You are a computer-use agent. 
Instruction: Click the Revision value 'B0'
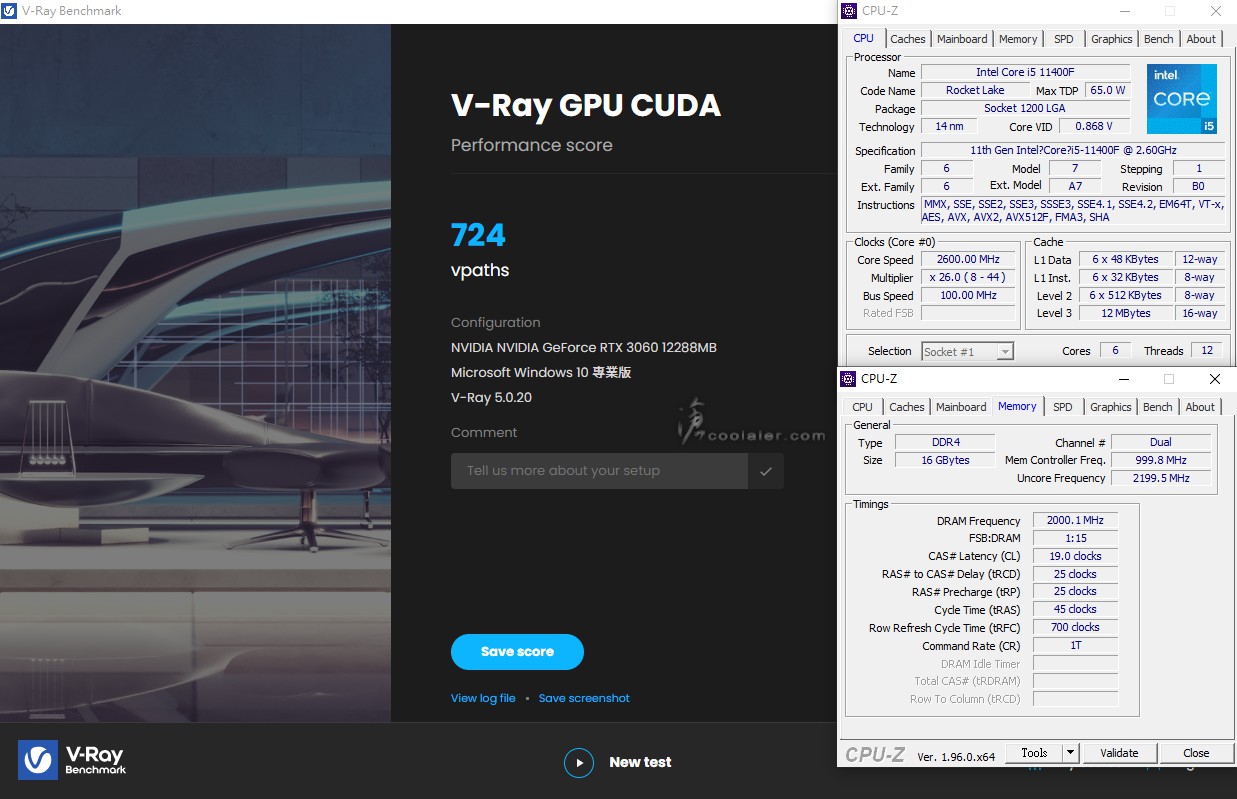click(1199, 187)
